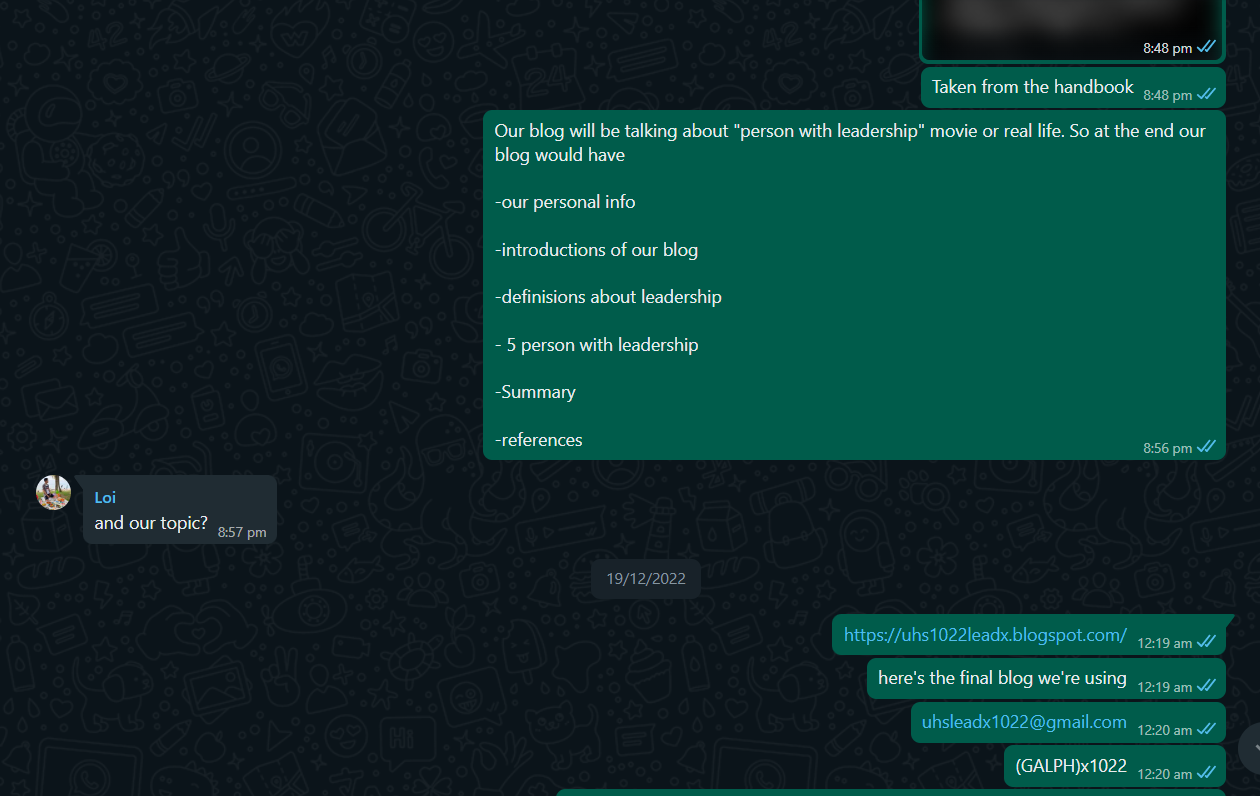
Task: Click read ticks on the final blog message
Action: click(1207, 686)
